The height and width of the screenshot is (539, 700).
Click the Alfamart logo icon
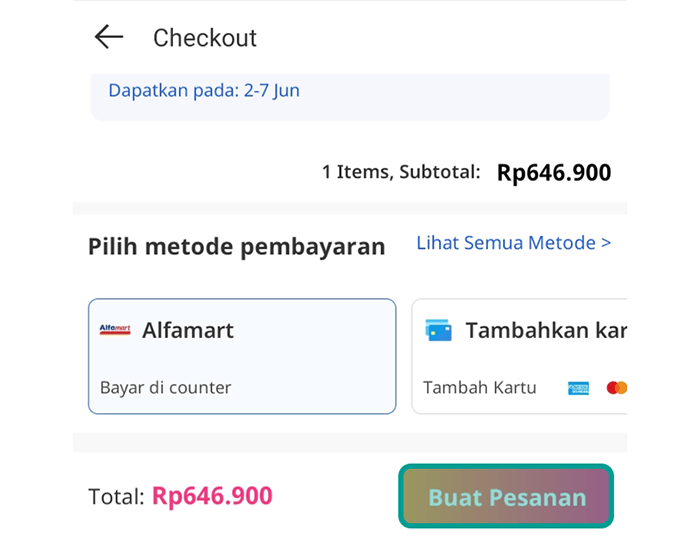point(115,330)
